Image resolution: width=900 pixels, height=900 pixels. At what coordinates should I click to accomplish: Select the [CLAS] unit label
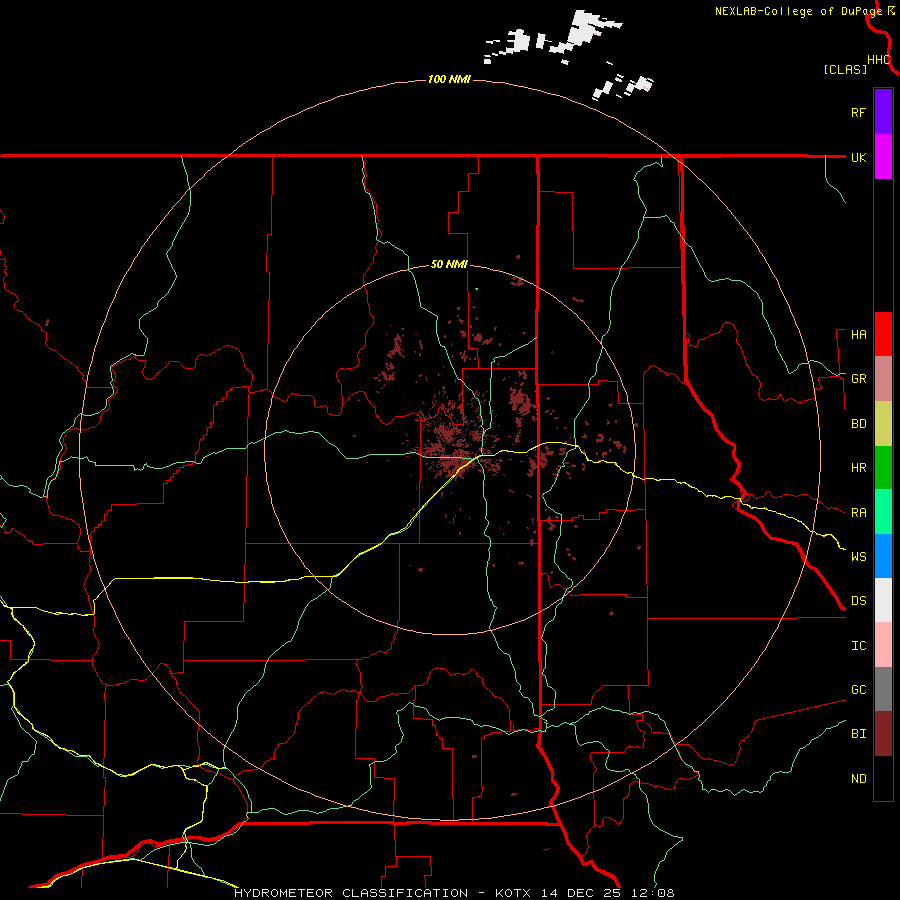845,69
